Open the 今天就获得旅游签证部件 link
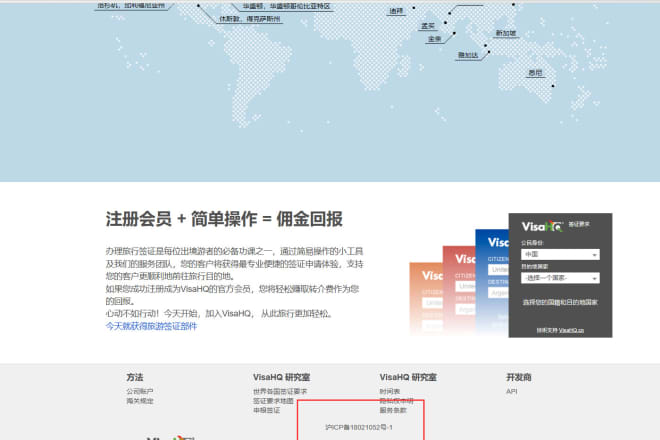 point(151,326)
